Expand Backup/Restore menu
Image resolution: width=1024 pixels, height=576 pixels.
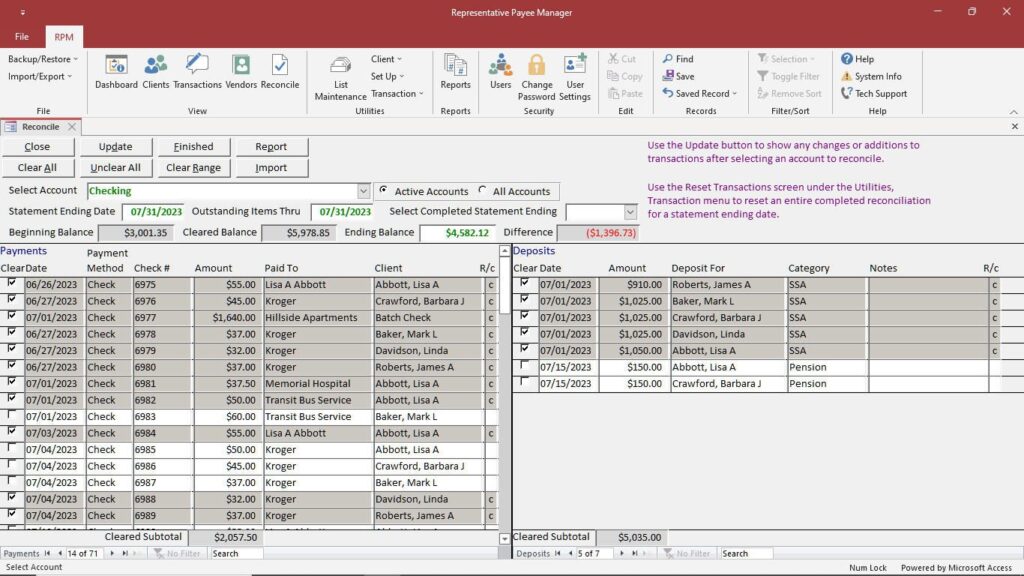pos(42,59)
